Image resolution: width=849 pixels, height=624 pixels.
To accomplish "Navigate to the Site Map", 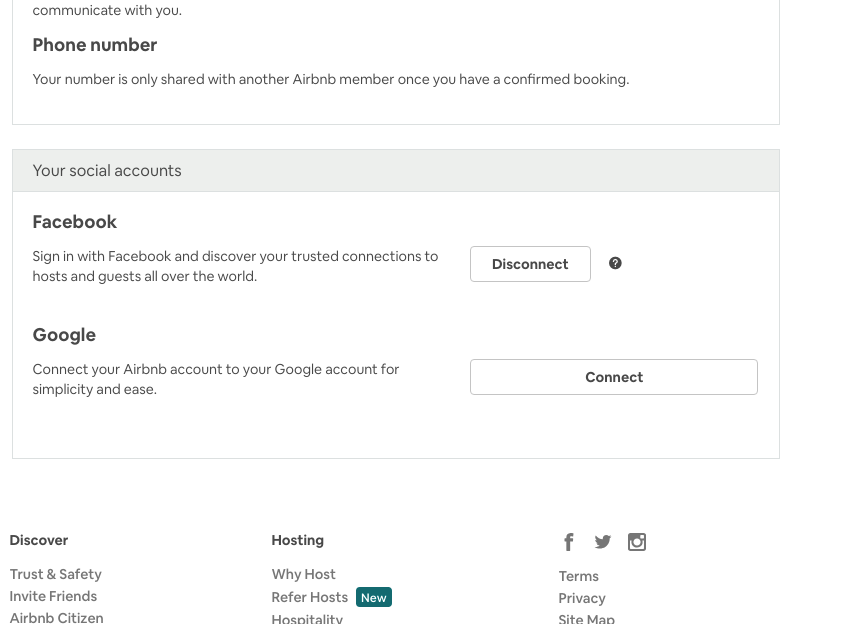I will 586,618.
